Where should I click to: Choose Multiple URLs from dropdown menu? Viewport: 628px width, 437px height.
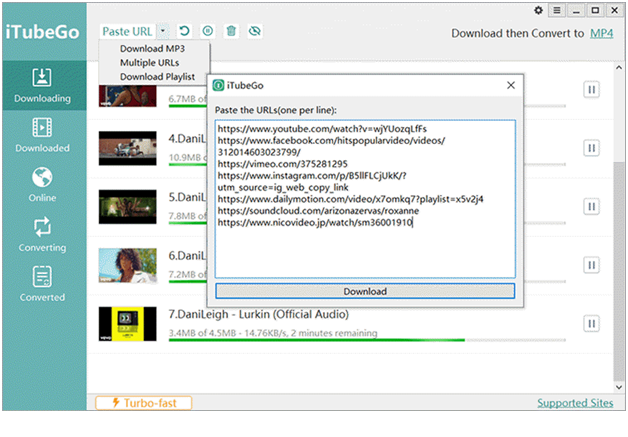pos(149,62)
